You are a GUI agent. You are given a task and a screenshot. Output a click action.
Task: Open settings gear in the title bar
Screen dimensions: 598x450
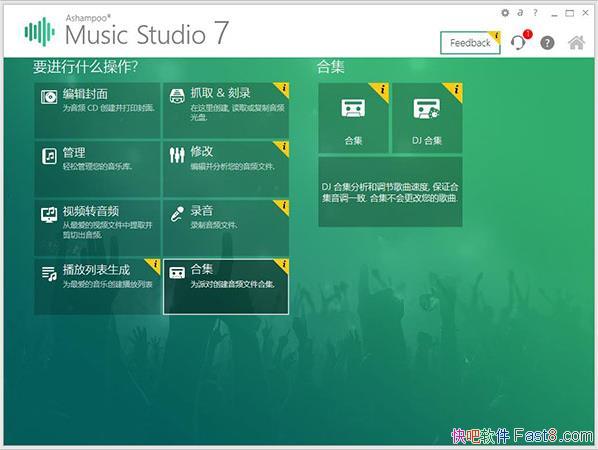click(x=505, y=13)
